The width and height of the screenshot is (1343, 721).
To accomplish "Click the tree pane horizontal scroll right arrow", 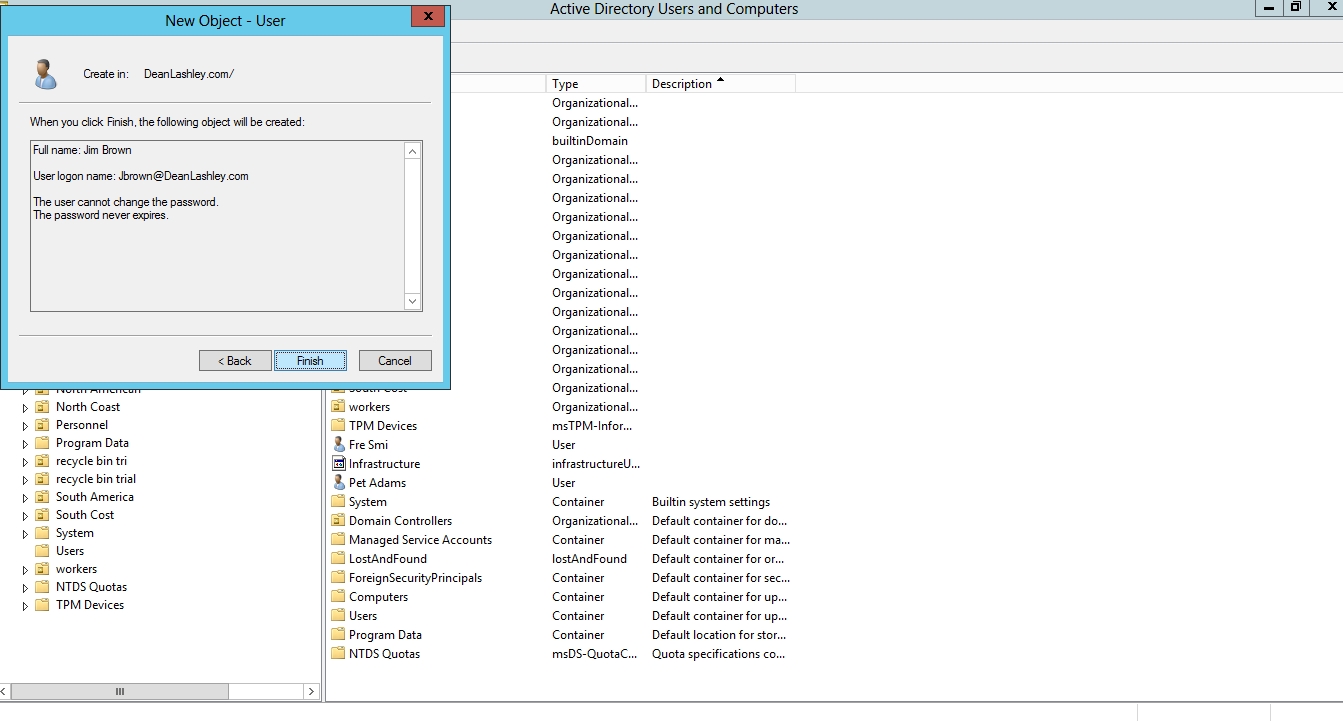I will pos(311,691).
